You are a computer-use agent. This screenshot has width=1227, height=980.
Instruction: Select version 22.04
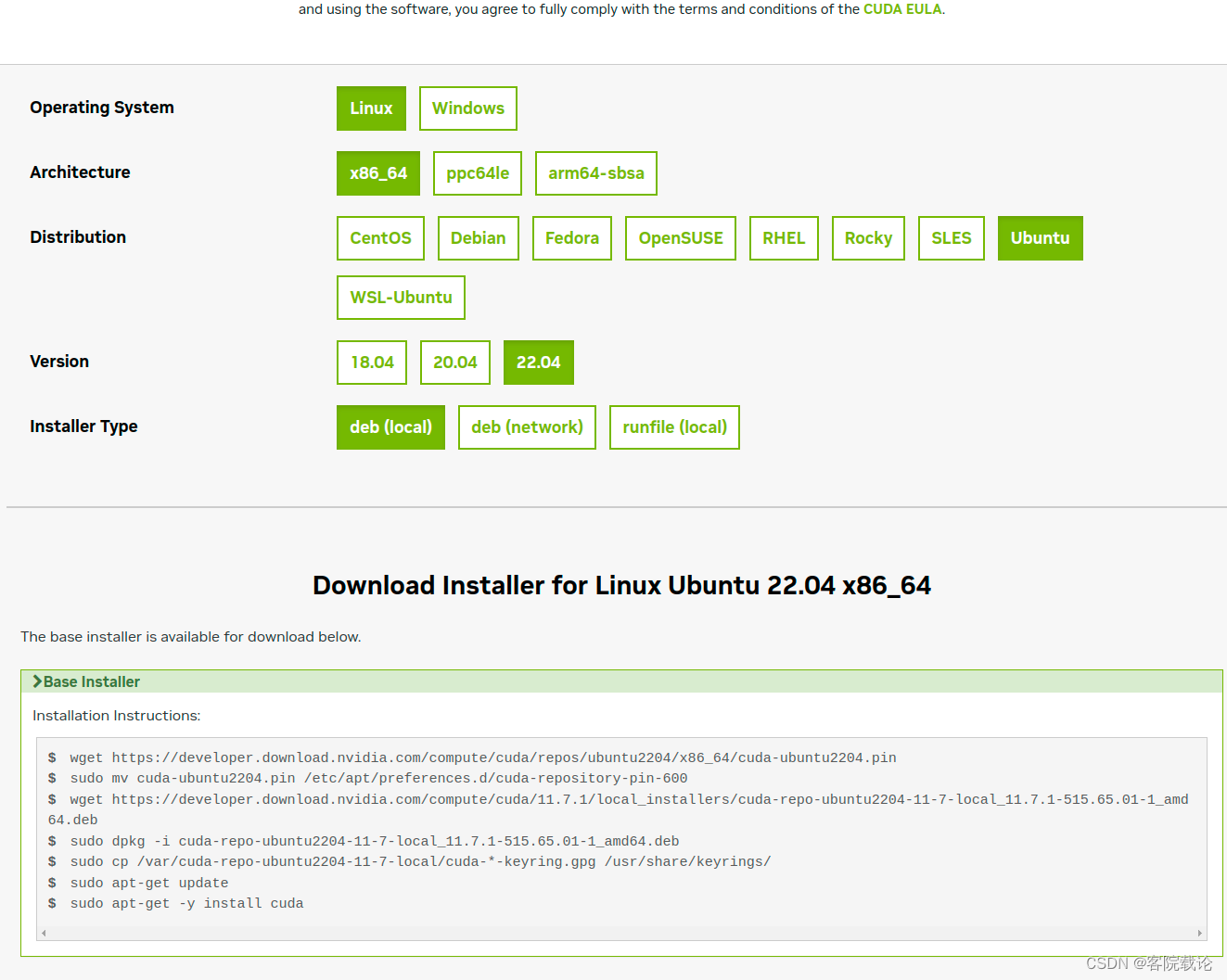point(539,363)
